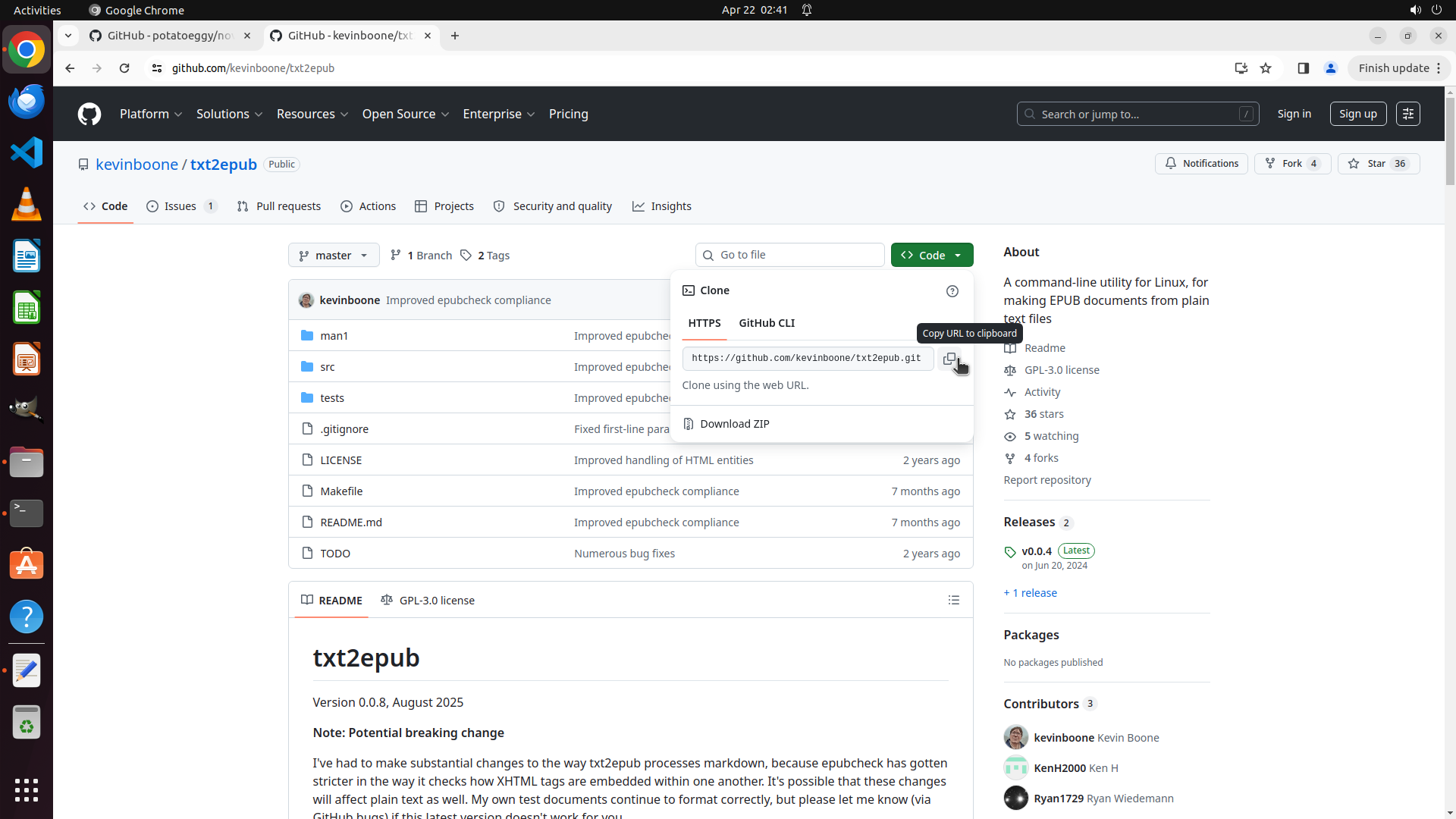This screenshot has height=819, width=1456.
Task: Open Chrome side panel icon
Action: click(1304, 68)
